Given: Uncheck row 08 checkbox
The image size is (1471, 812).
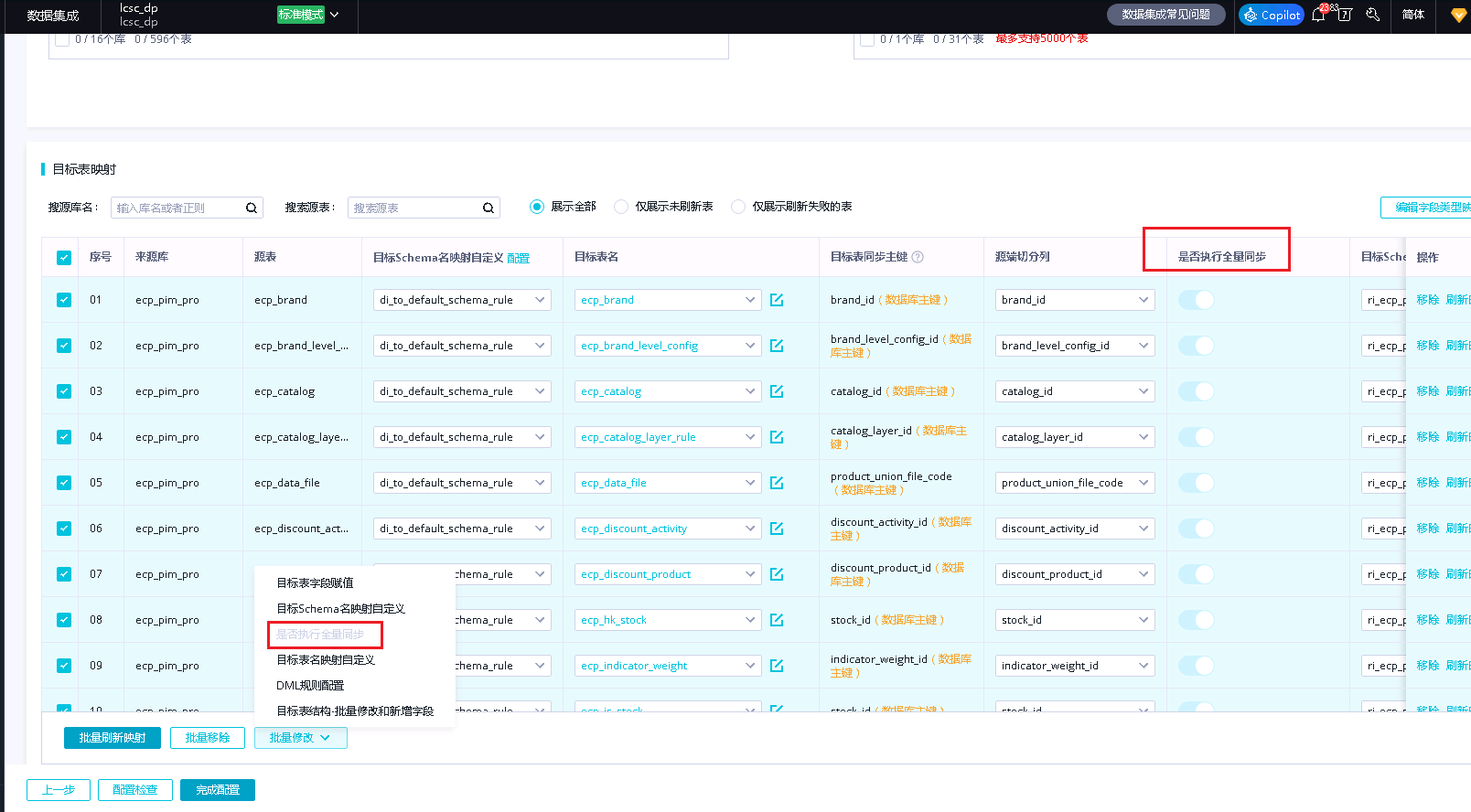Looking at the screenshot, I should click(x=64, y=620).
